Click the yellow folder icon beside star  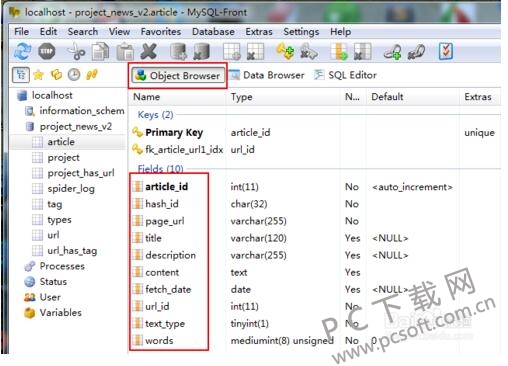pos(56,75)
